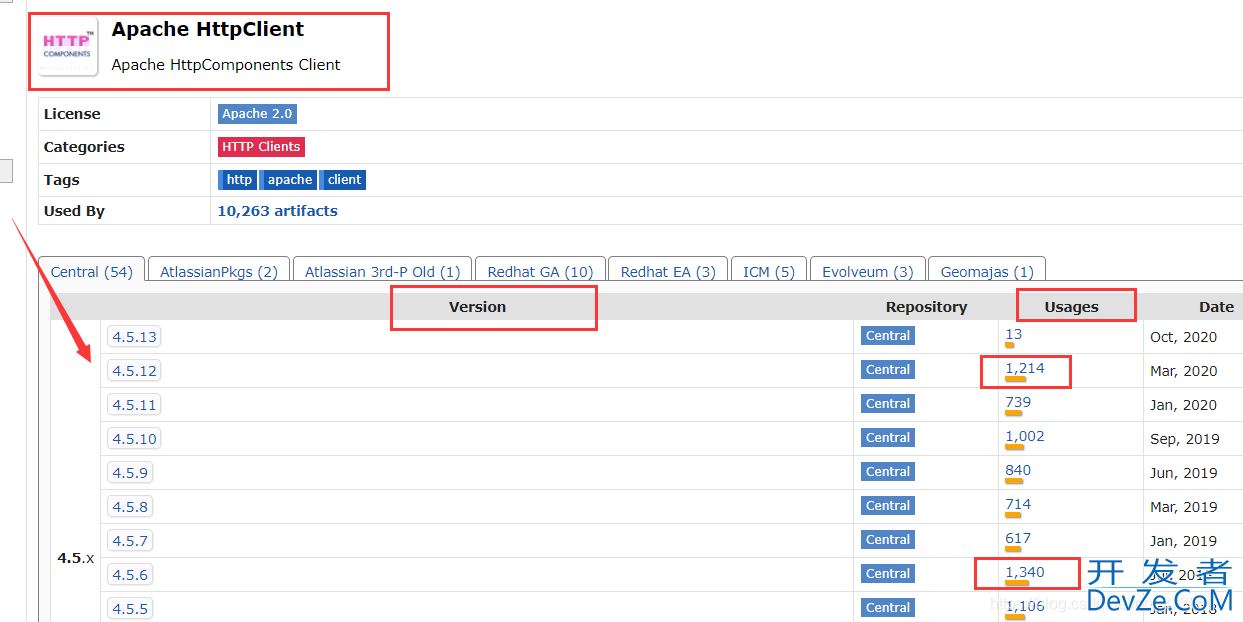Click Central badge in 4.5.8 row
The height and width of the screenshot is (622, 1243).
pos(888,506)
